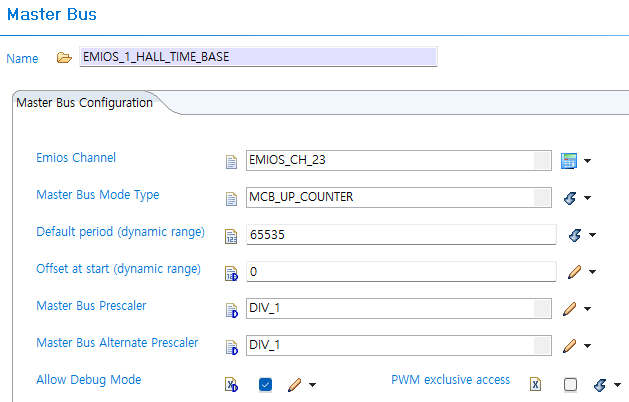Click the document icon beside Master Bus Prescaler
Screen dimensions: 629x402
(x=231, y=310)
